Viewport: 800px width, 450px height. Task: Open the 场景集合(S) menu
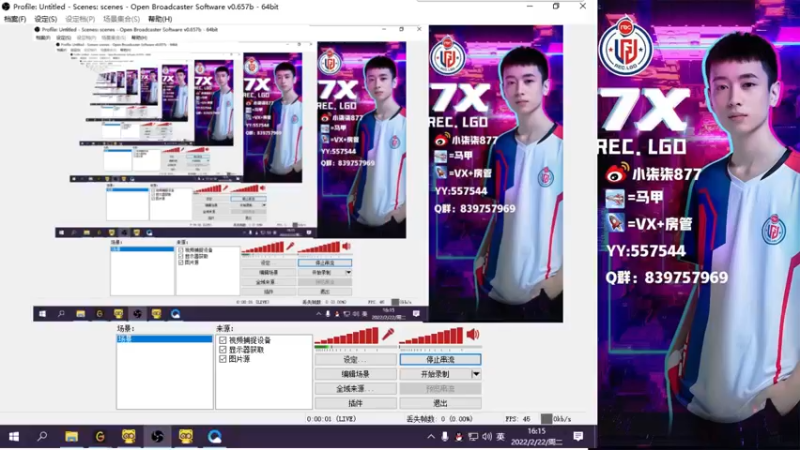[121, 19]
